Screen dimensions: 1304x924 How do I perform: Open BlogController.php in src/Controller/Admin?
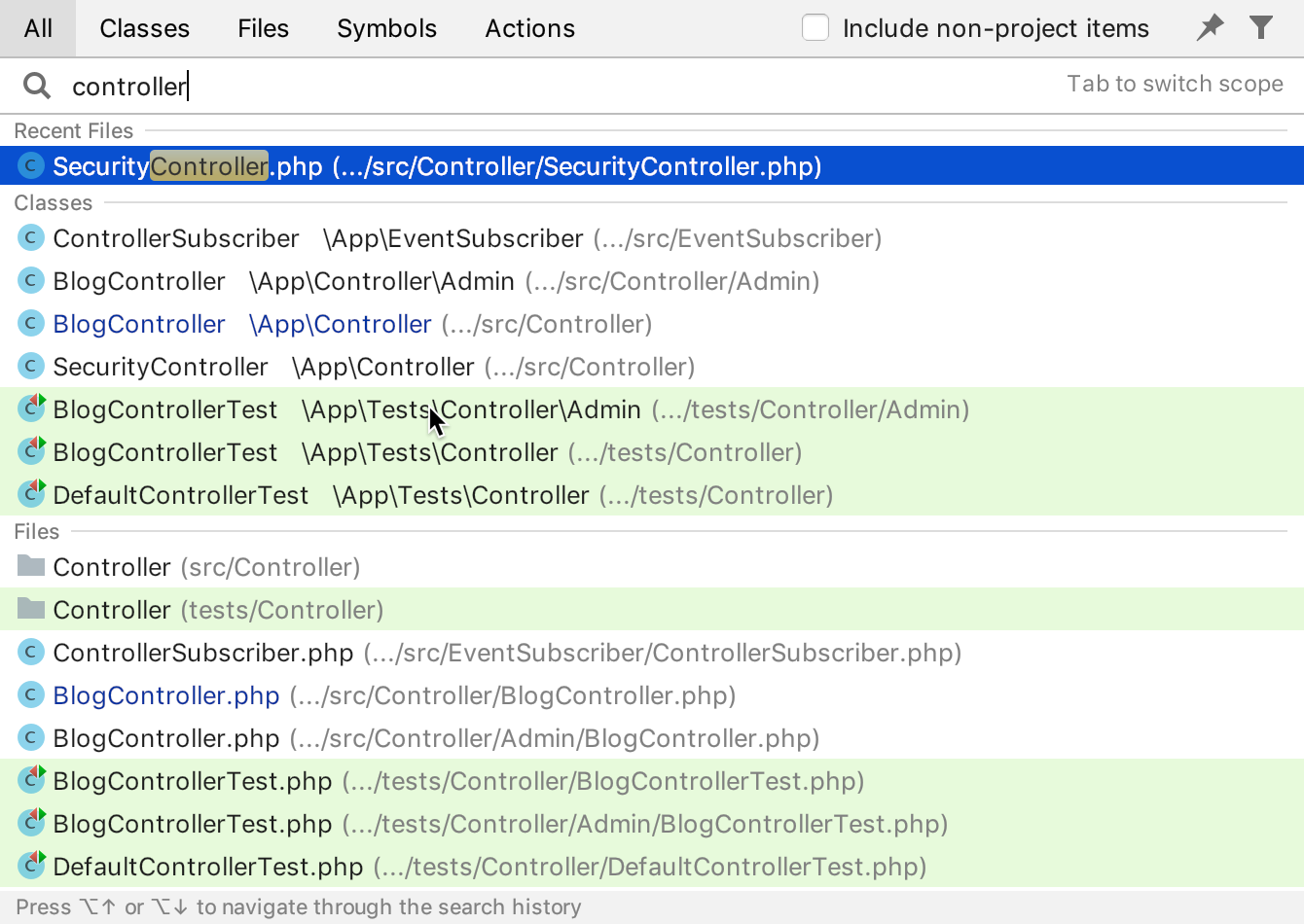click(652, 738)
